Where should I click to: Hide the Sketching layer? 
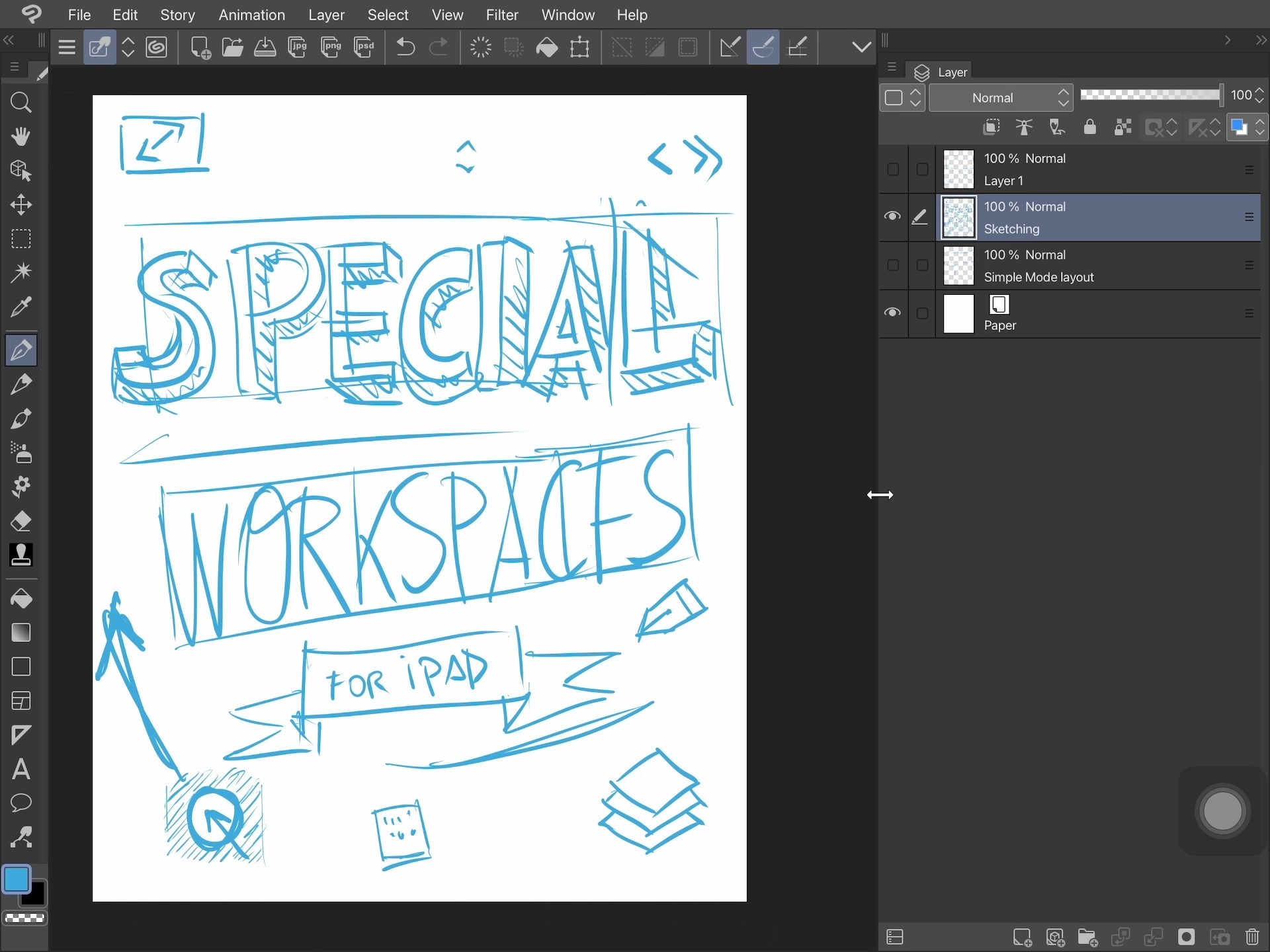click(892, 217)
